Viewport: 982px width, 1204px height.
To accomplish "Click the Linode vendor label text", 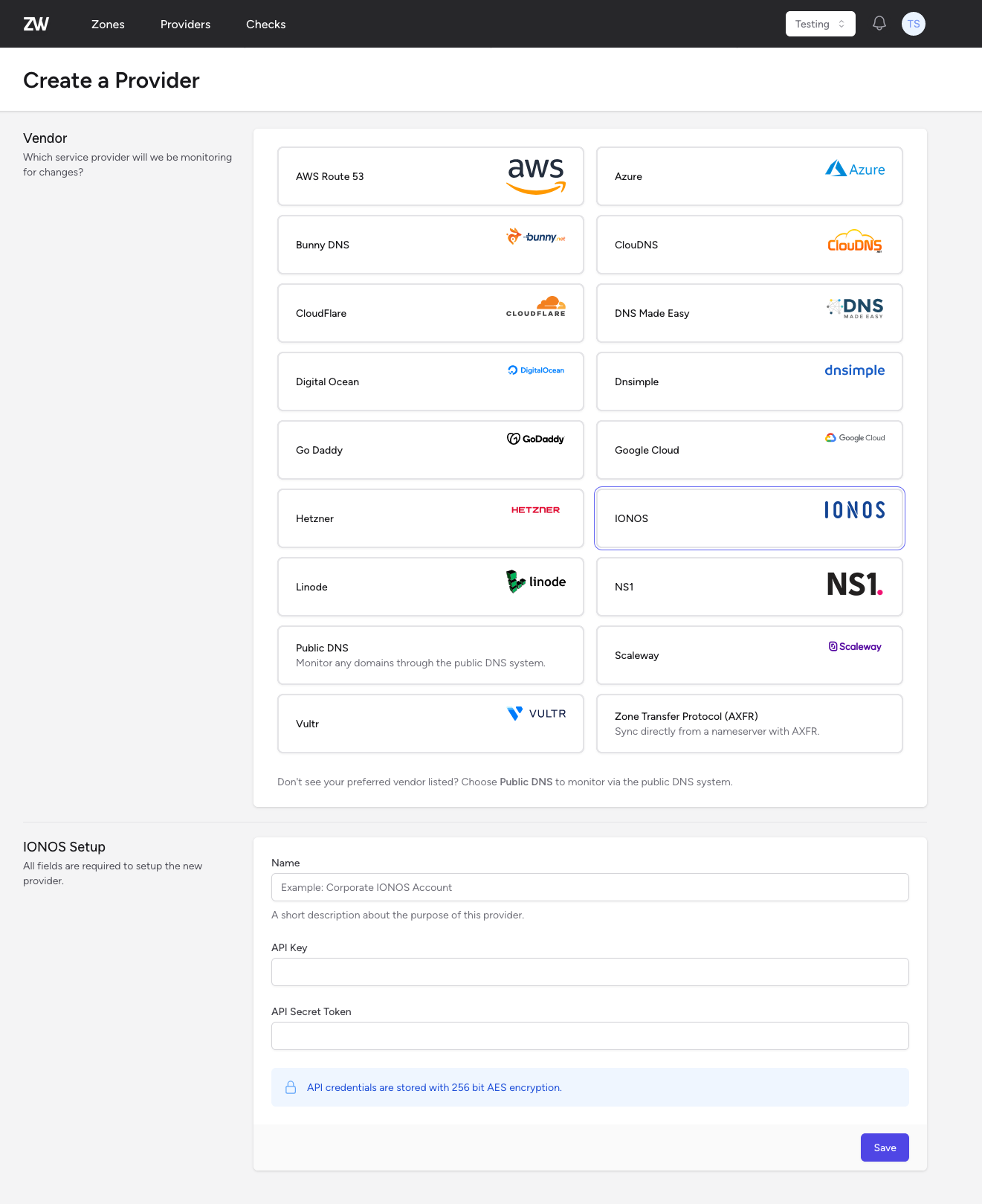I will (x=311, y=587).
